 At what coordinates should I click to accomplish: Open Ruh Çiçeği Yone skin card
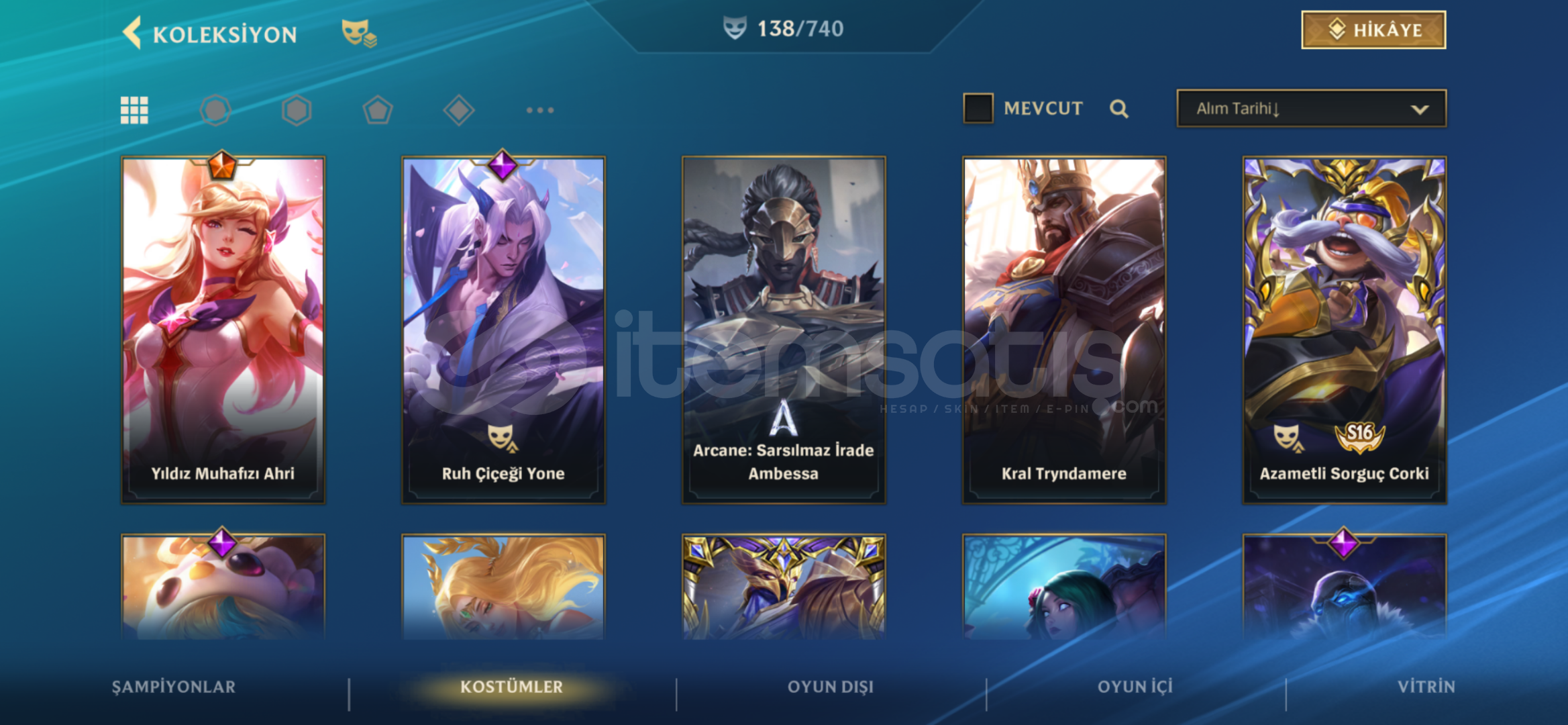pos(503,330)
